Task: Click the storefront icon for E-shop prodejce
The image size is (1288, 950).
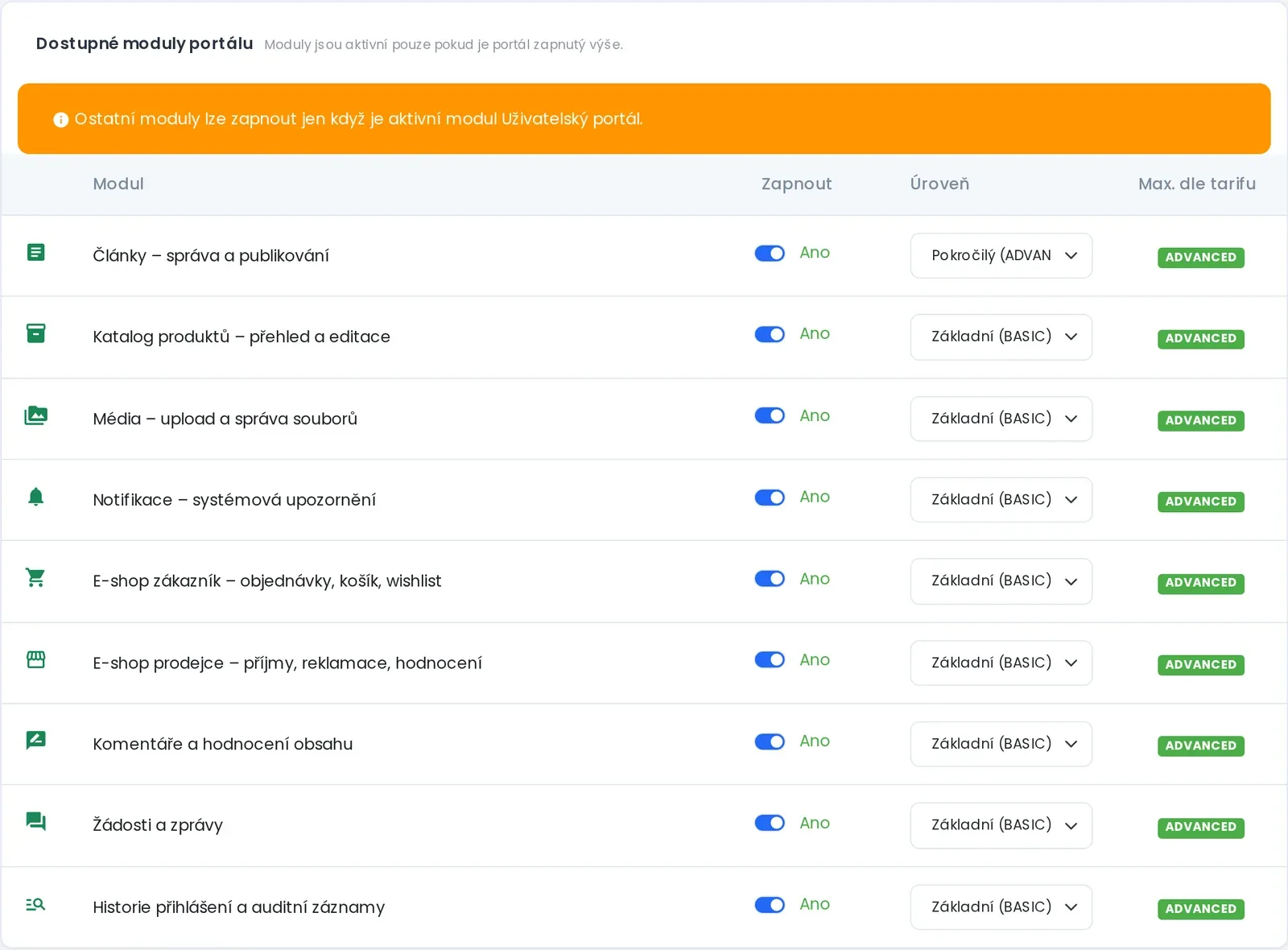Action: tap(35, 660)
